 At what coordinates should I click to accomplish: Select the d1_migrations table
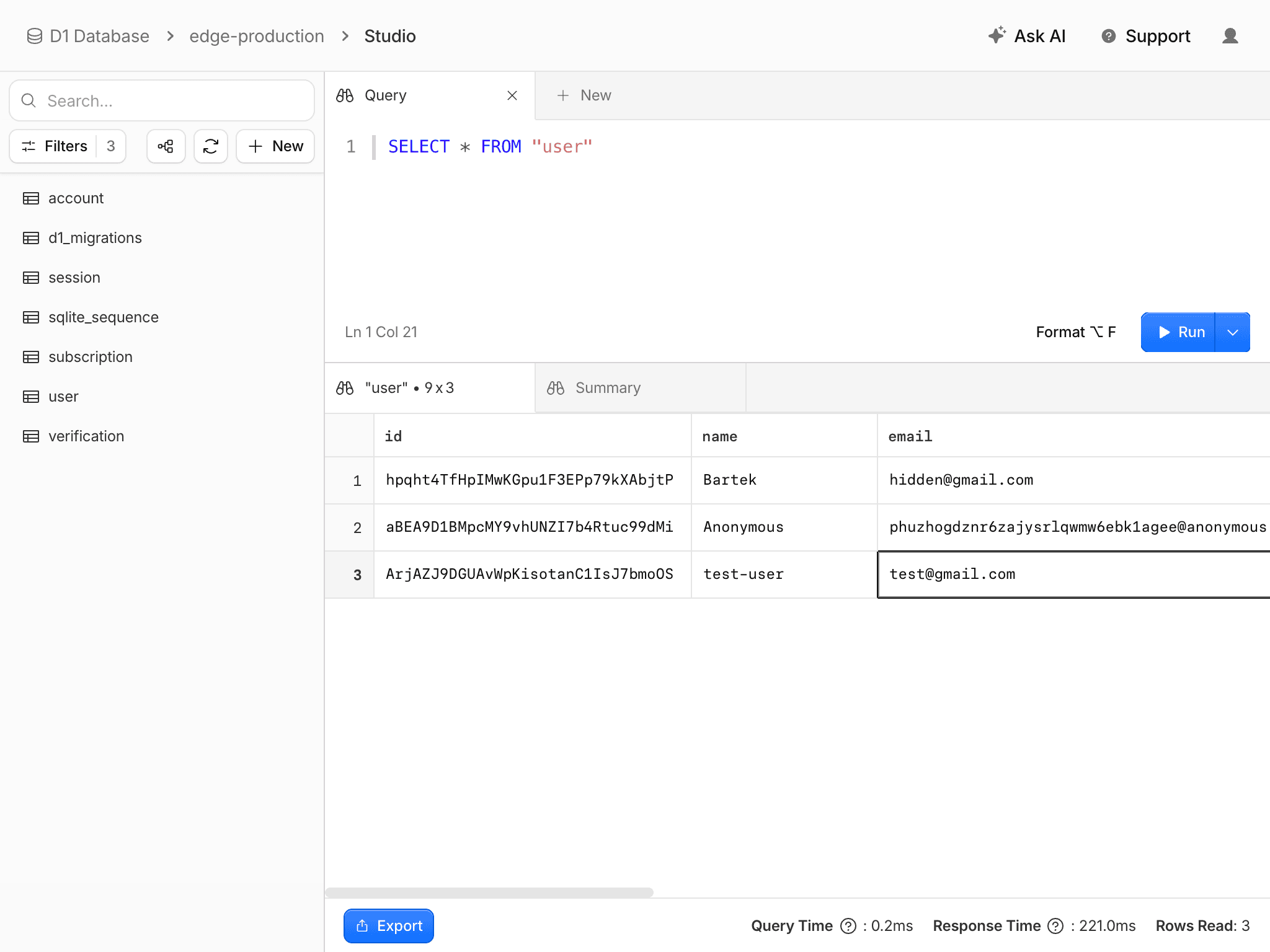(162, 238)
